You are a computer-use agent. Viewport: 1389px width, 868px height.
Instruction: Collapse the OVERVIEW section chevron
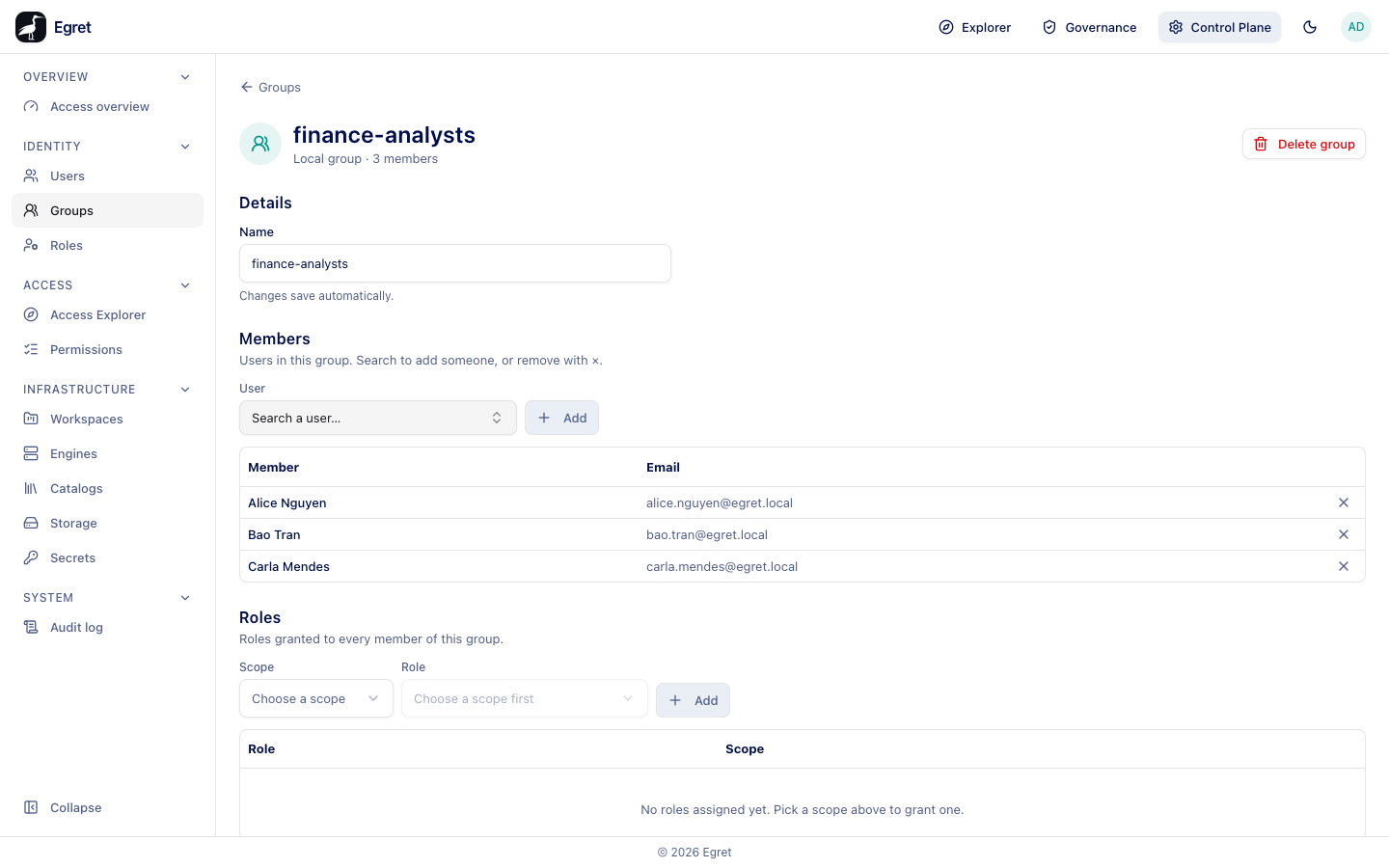point(185,77)
